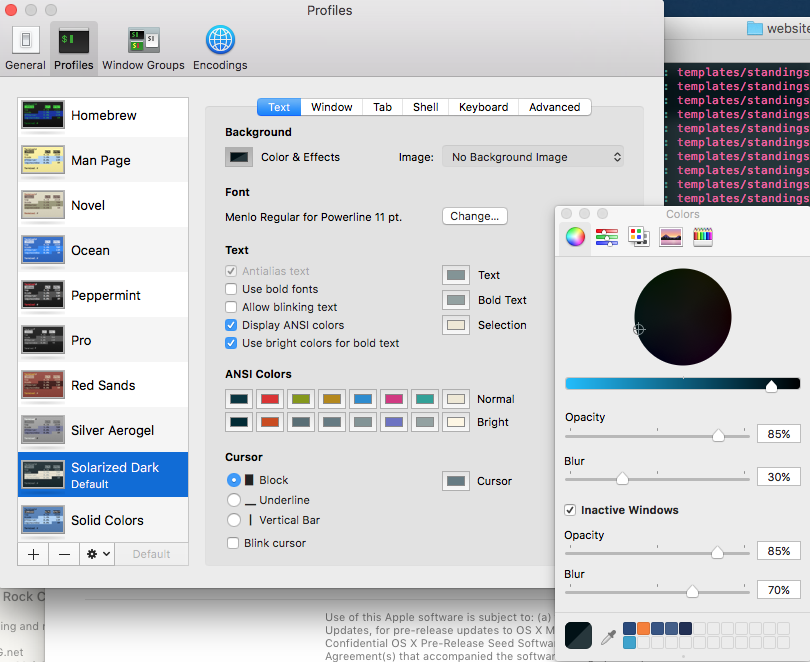Click the current color preview swatch
The width and height of the screenshot is (810, 662).
tap(578, 635)
